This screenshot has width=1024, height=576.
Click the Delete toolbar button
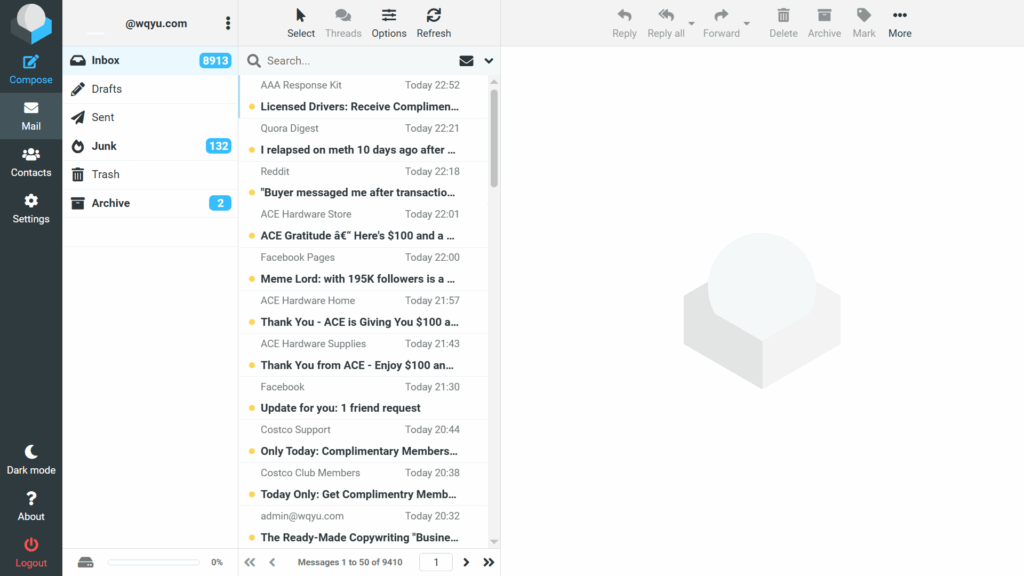pyautogui.click(x=783, y=23)
